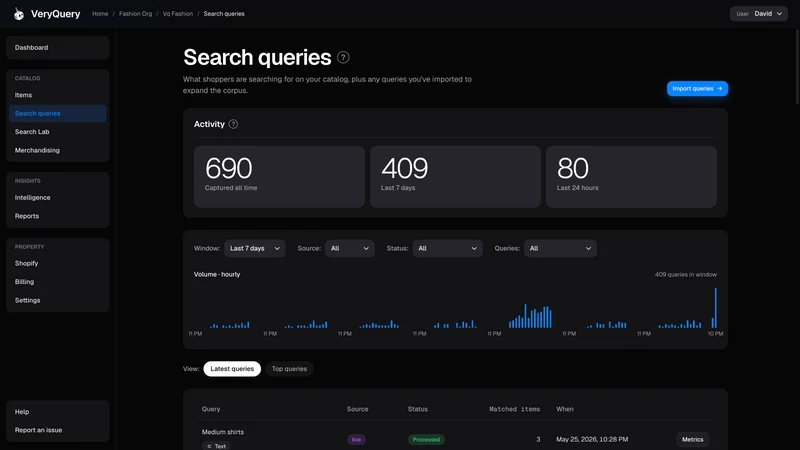Go to Fashion Org breadcrumb
Screen dimensions: 800x450
click(135, 14)
